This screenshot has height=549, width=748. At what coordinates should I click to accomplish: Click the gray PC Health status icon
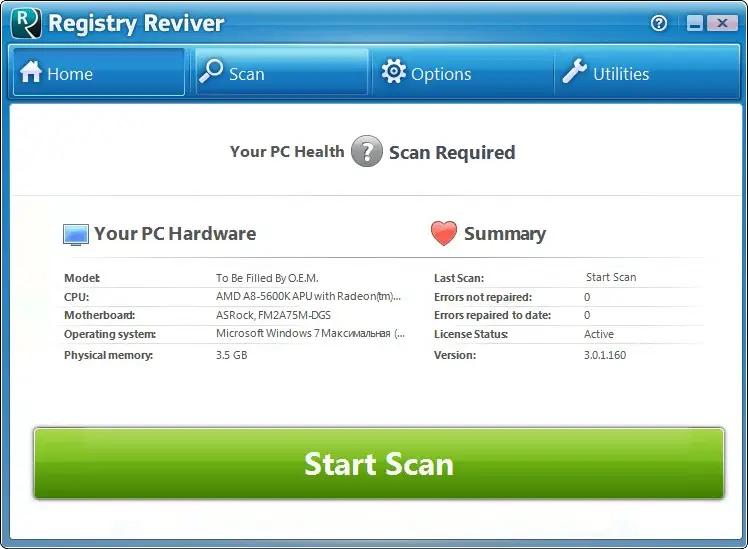point(366,151)
